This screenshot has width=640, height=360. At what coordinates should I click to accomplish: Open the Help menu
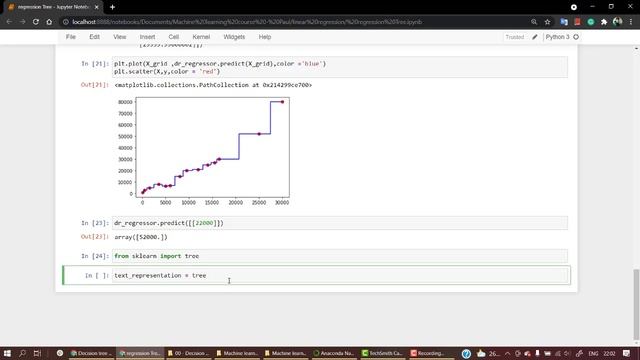265,37
